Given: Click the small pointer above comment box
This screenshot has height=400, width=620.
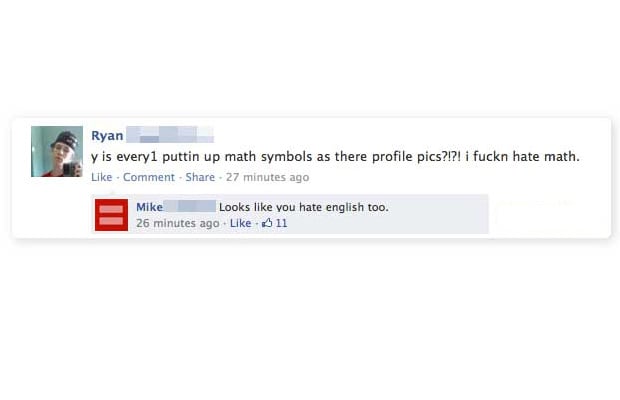Looking at the screenshot, I should point(112,192).
